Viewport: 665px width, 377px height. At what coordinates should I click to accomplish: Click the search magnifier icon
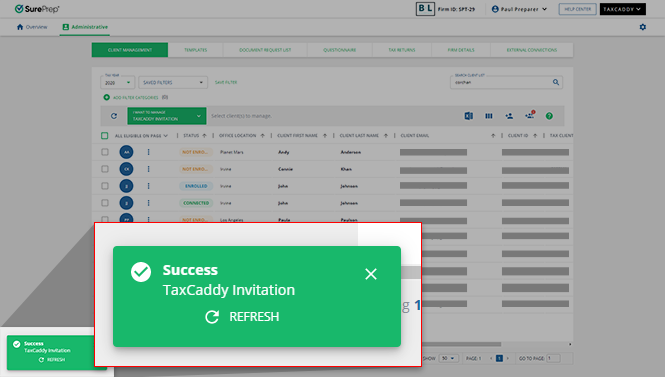click(556, 82)
